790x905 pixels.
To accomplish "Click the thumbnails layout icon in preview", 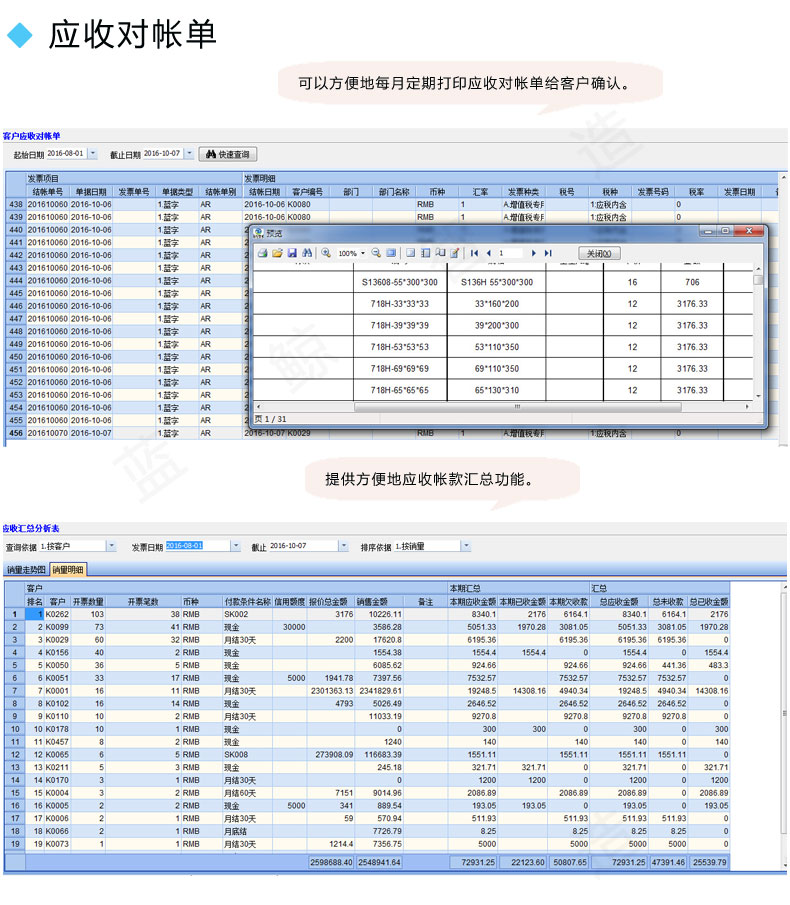I will [425, 253].
